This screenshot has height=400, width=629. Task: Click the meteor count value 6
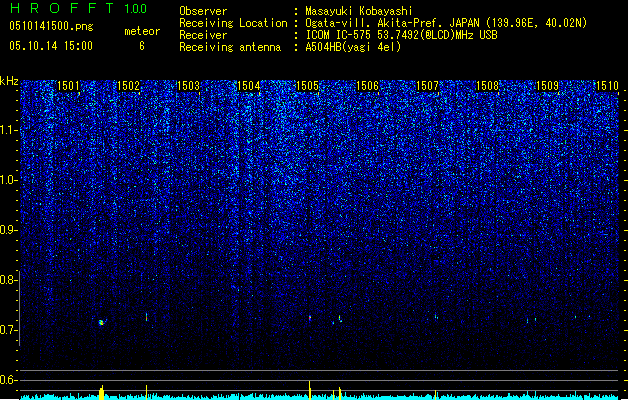[x=142, y=46]
